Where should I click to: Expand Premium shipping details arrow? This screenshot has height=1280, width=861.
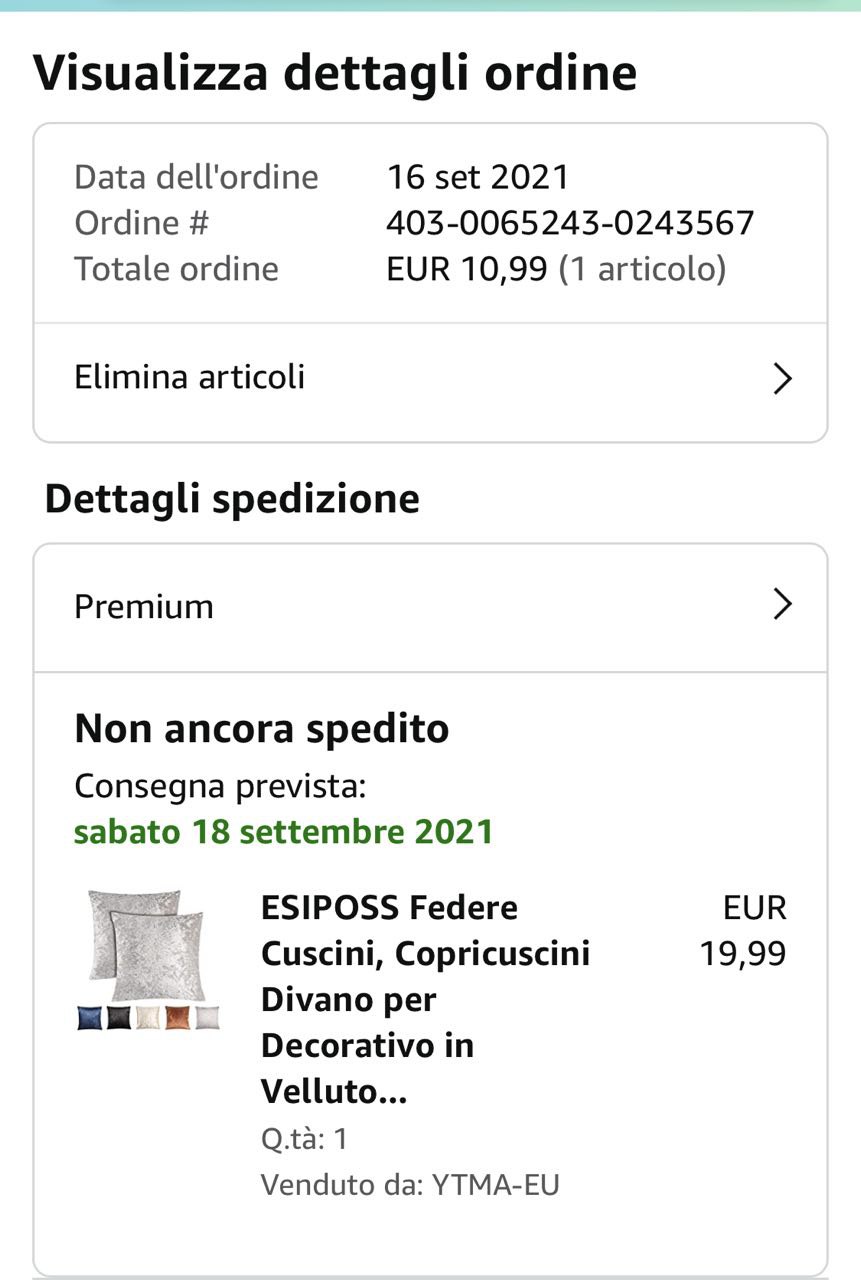[x=783, y=605]
